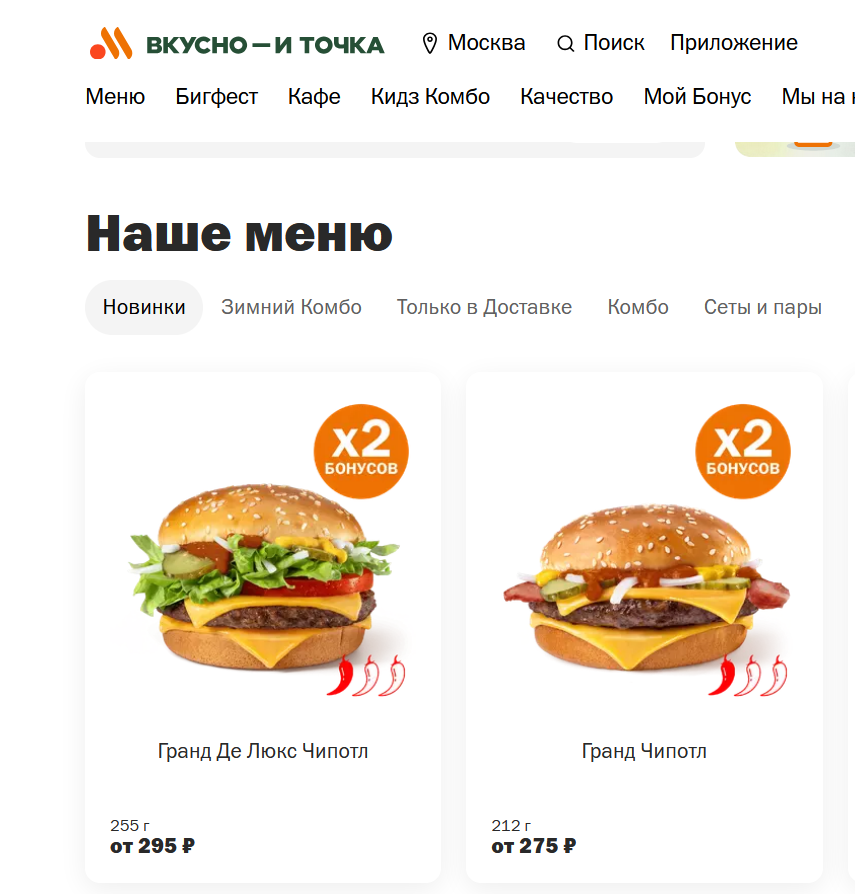Open the Меню navigation item
The image size is (855, 894).
115,97
